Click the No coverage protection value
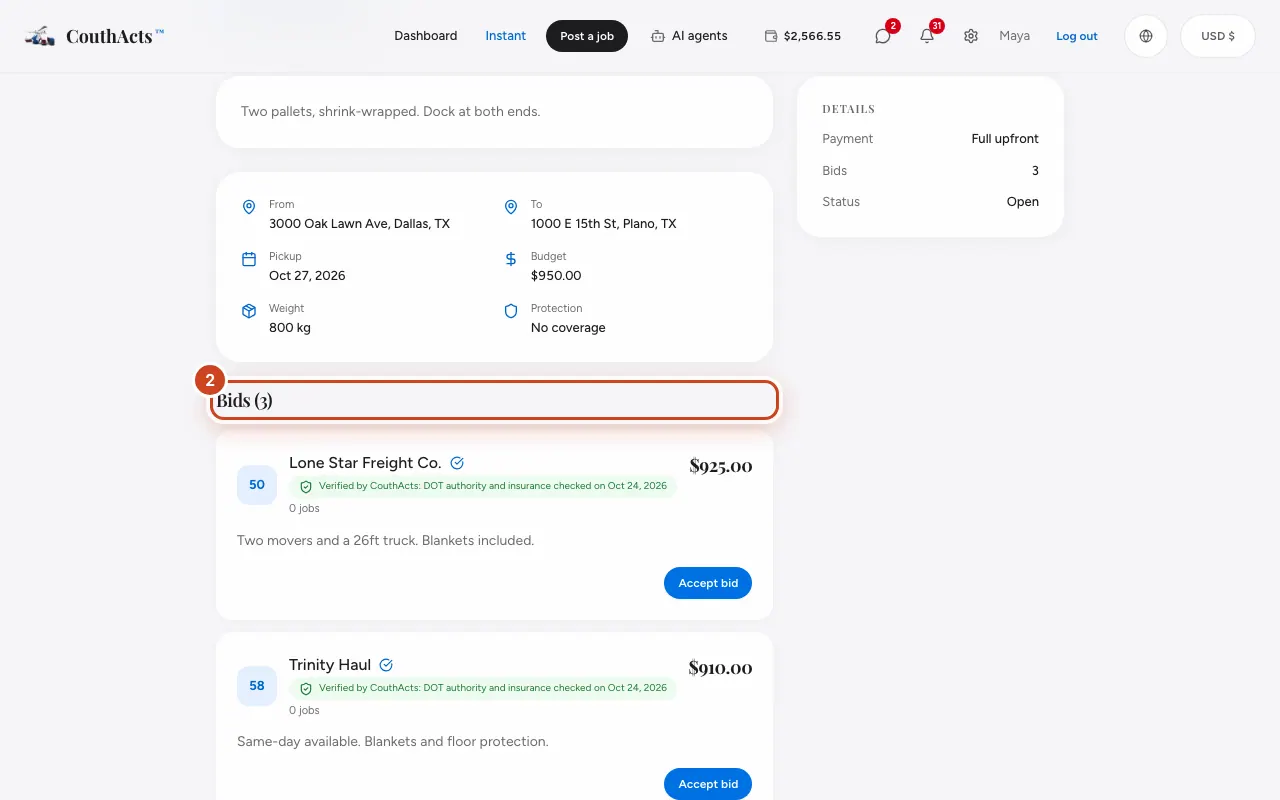This screenshot has height=800, width=1280. pos(568,328)
